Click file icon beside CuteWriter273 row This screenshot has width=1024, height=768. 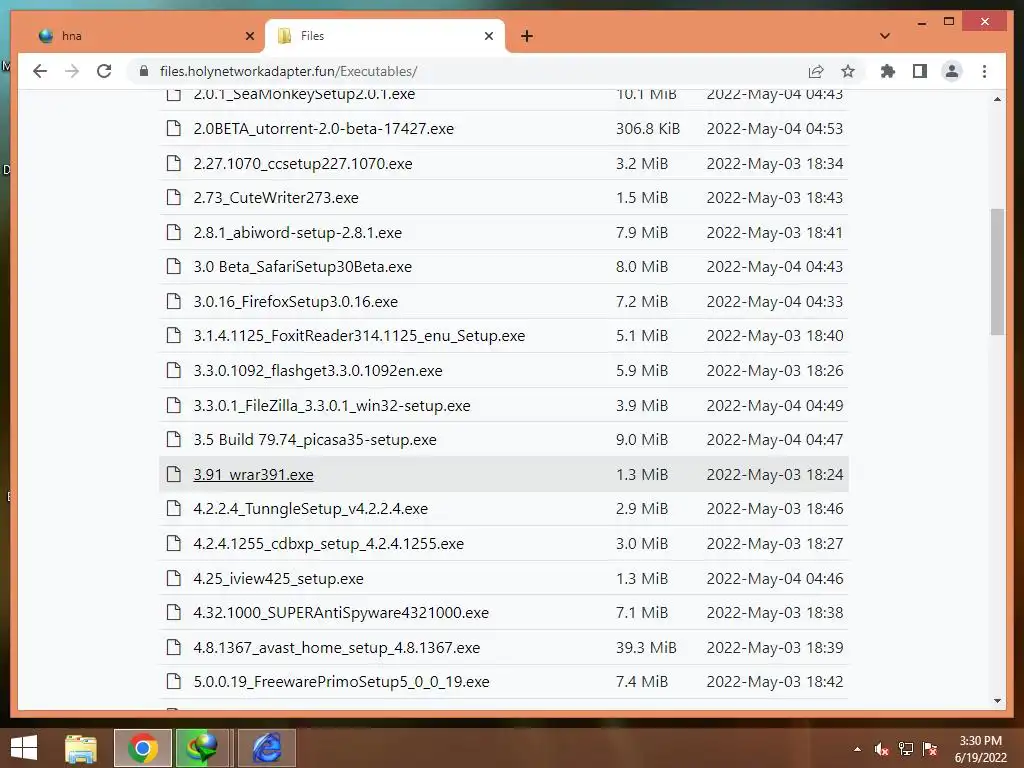click(x=174, y=197)
